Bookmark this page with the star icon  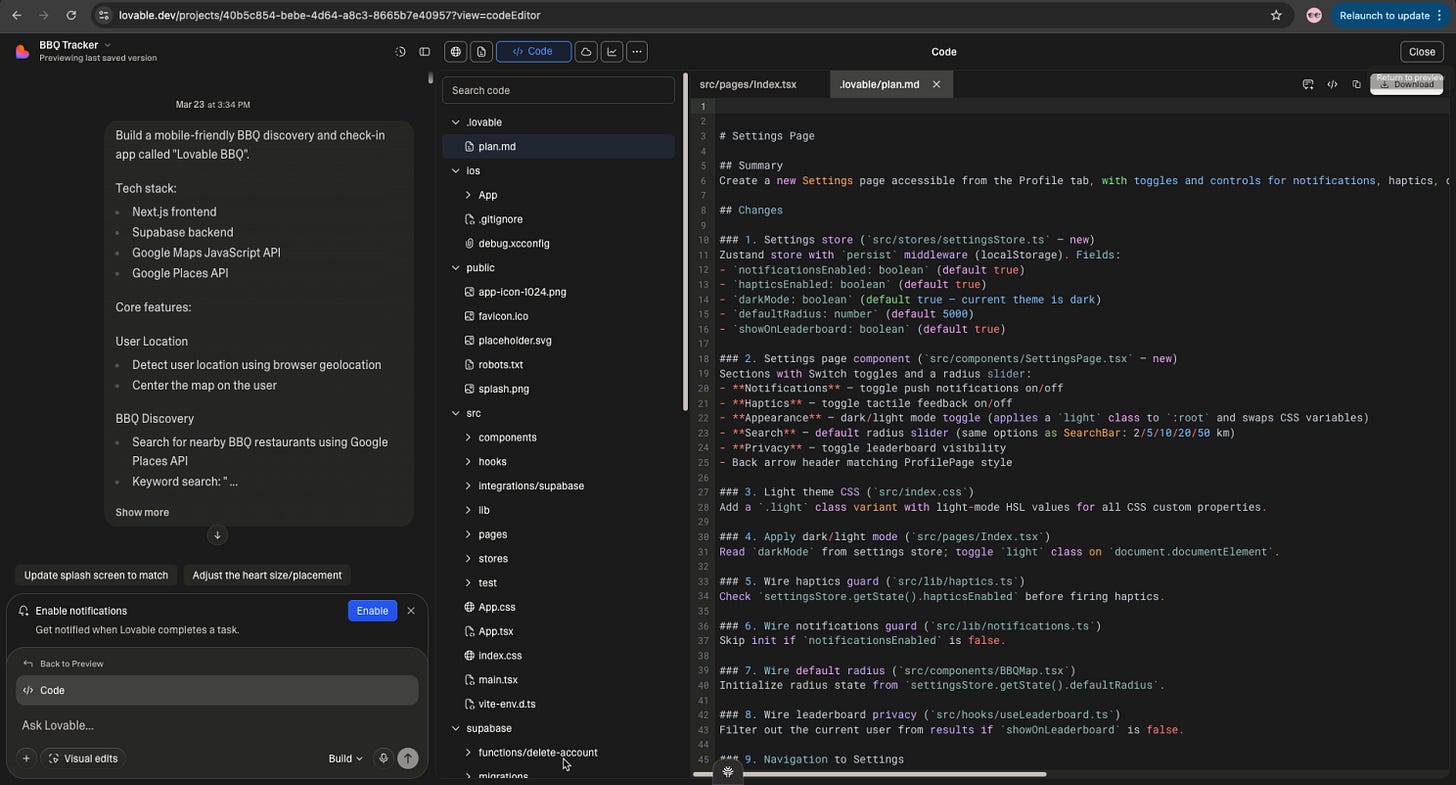coord(1276,15)
